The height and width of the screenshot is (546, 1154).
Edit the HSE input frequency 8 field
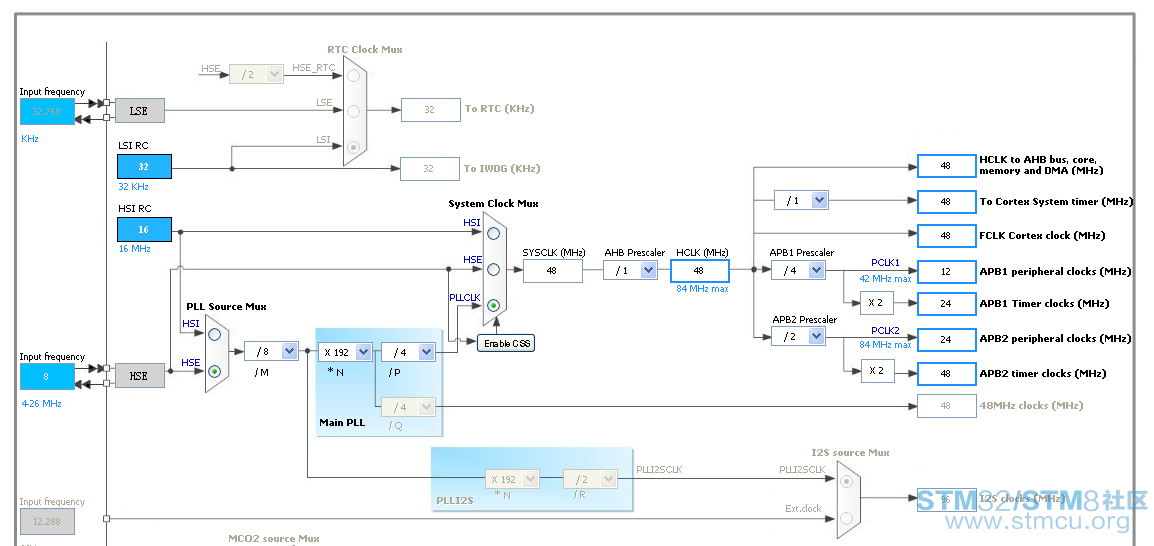pos(47,376)
